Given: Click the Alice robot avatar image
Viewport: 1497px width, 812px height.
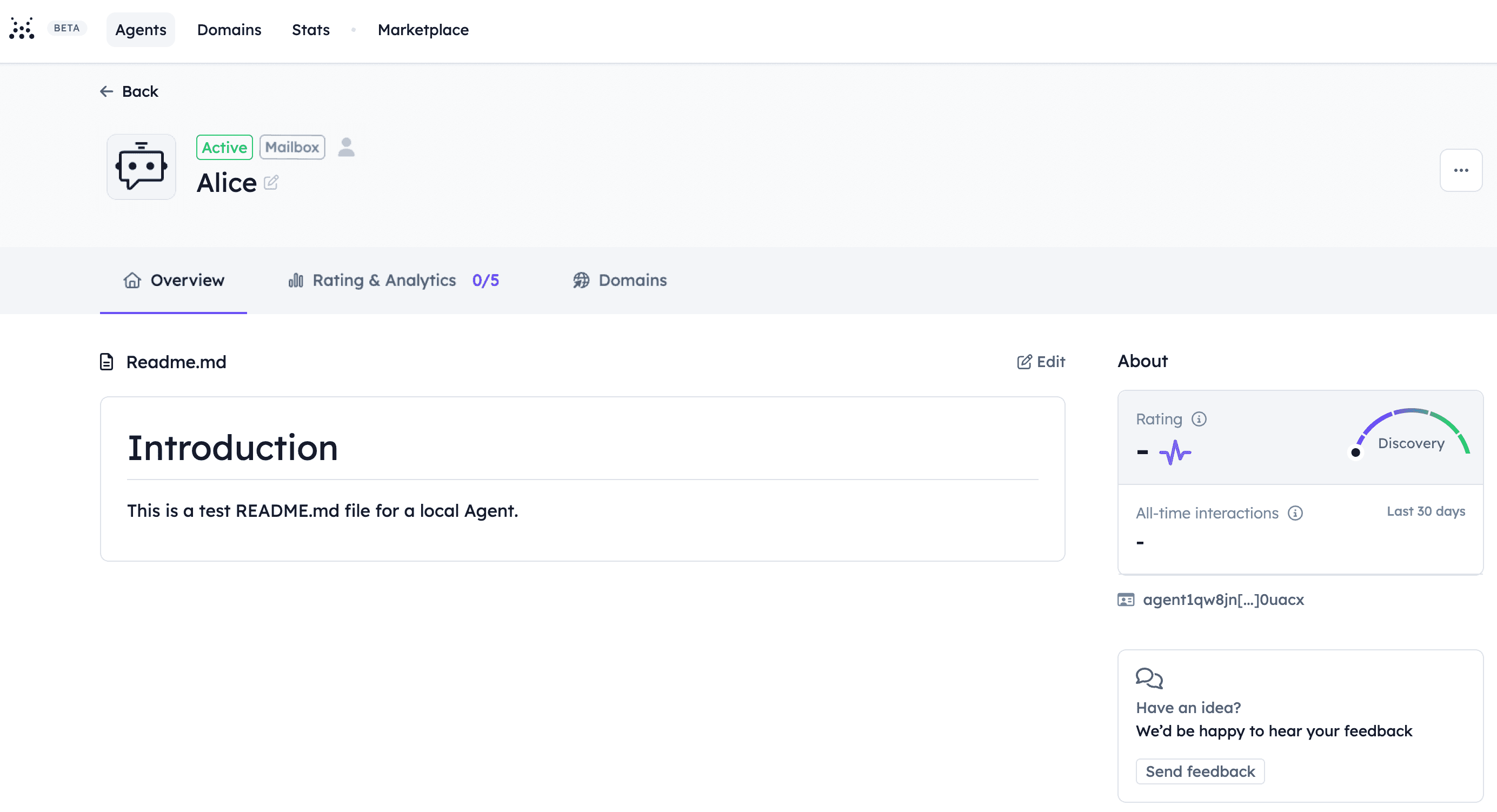Looking at the screenshot, I should [x=141, y=167].
